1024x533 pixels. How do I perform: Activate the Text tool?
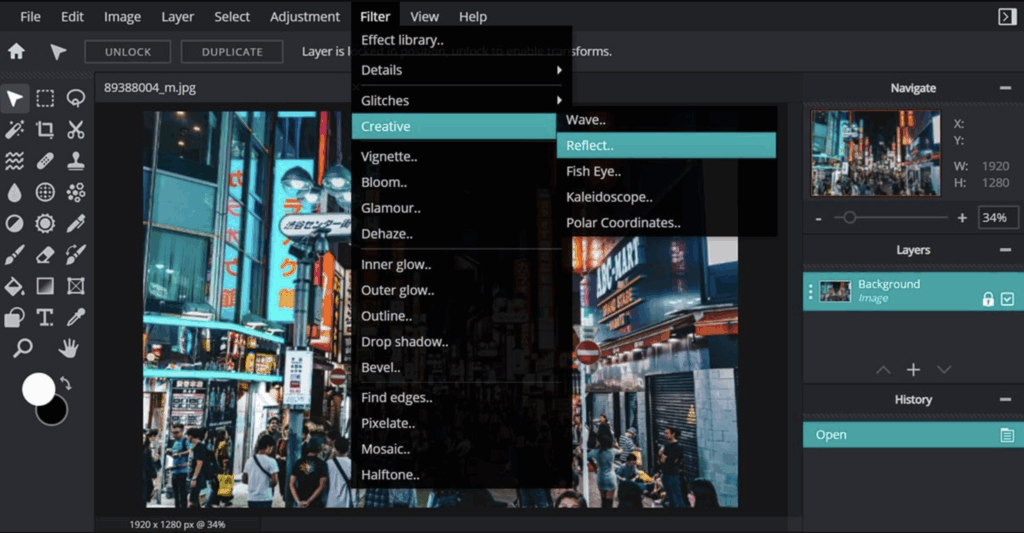45,317
